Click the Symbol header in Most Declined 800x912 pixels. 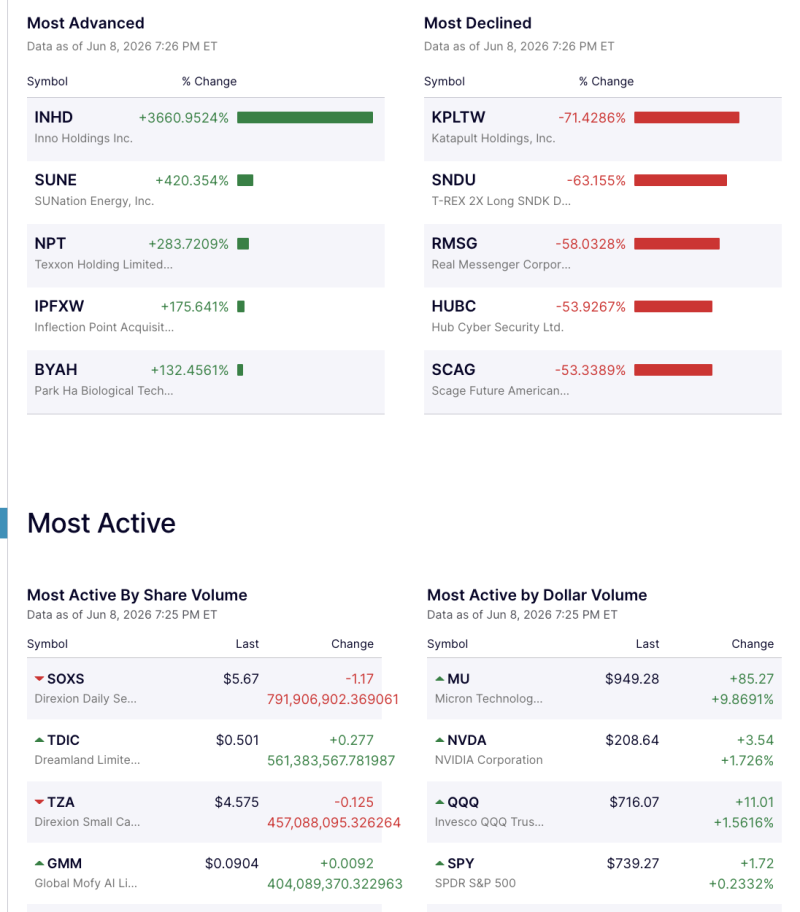pos(444,81)
